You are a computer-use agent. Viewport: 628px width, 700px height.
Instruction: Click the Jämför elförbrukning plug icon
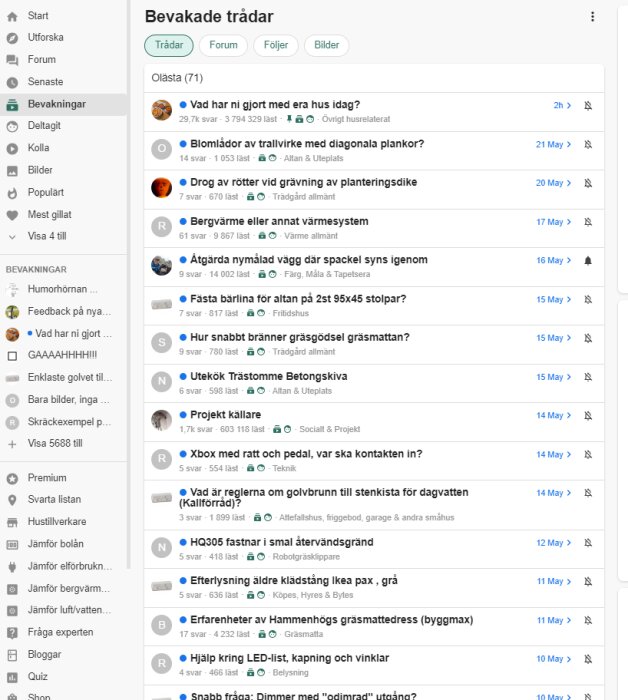tap(12, 567)
